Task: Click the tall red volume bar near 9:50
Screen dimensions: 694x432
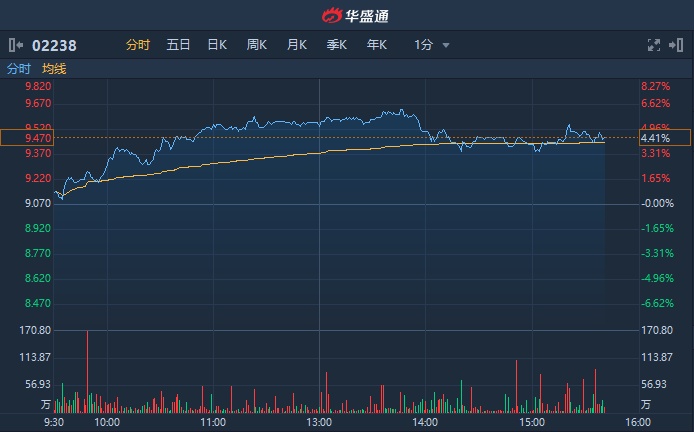Action: [88, 370]
